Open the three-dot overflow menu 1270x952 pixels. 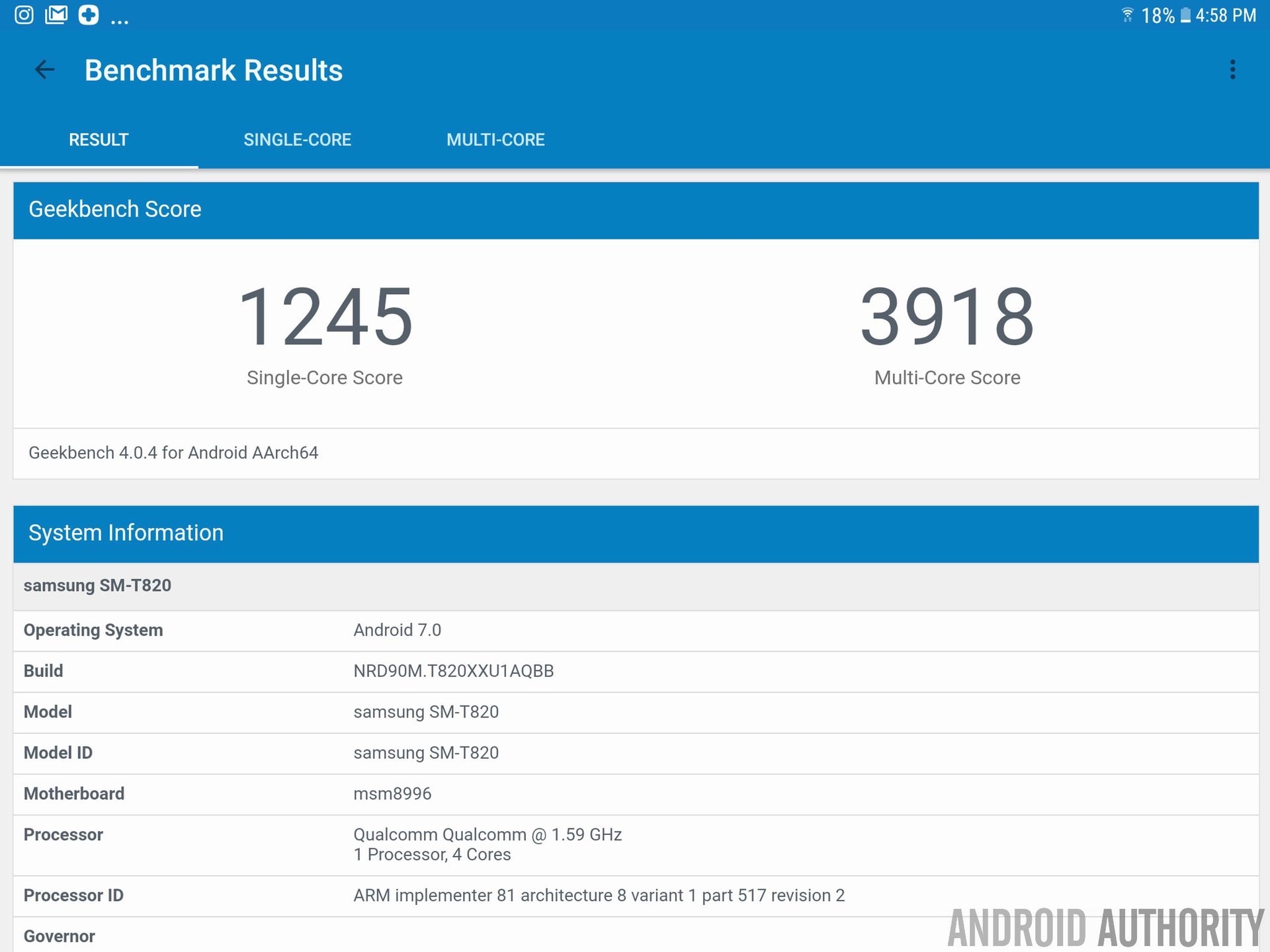tap(1232, 69)
